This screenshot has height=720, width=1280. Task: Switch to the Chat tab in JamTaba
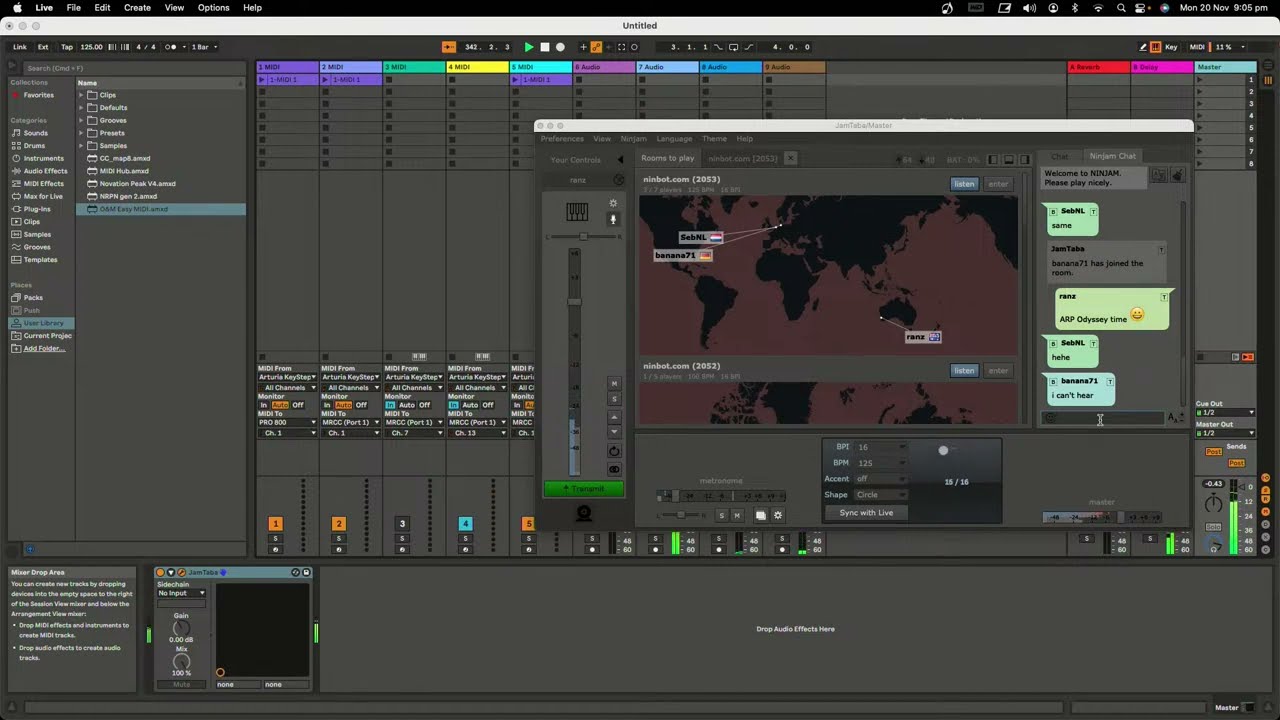coord(1060,156)
